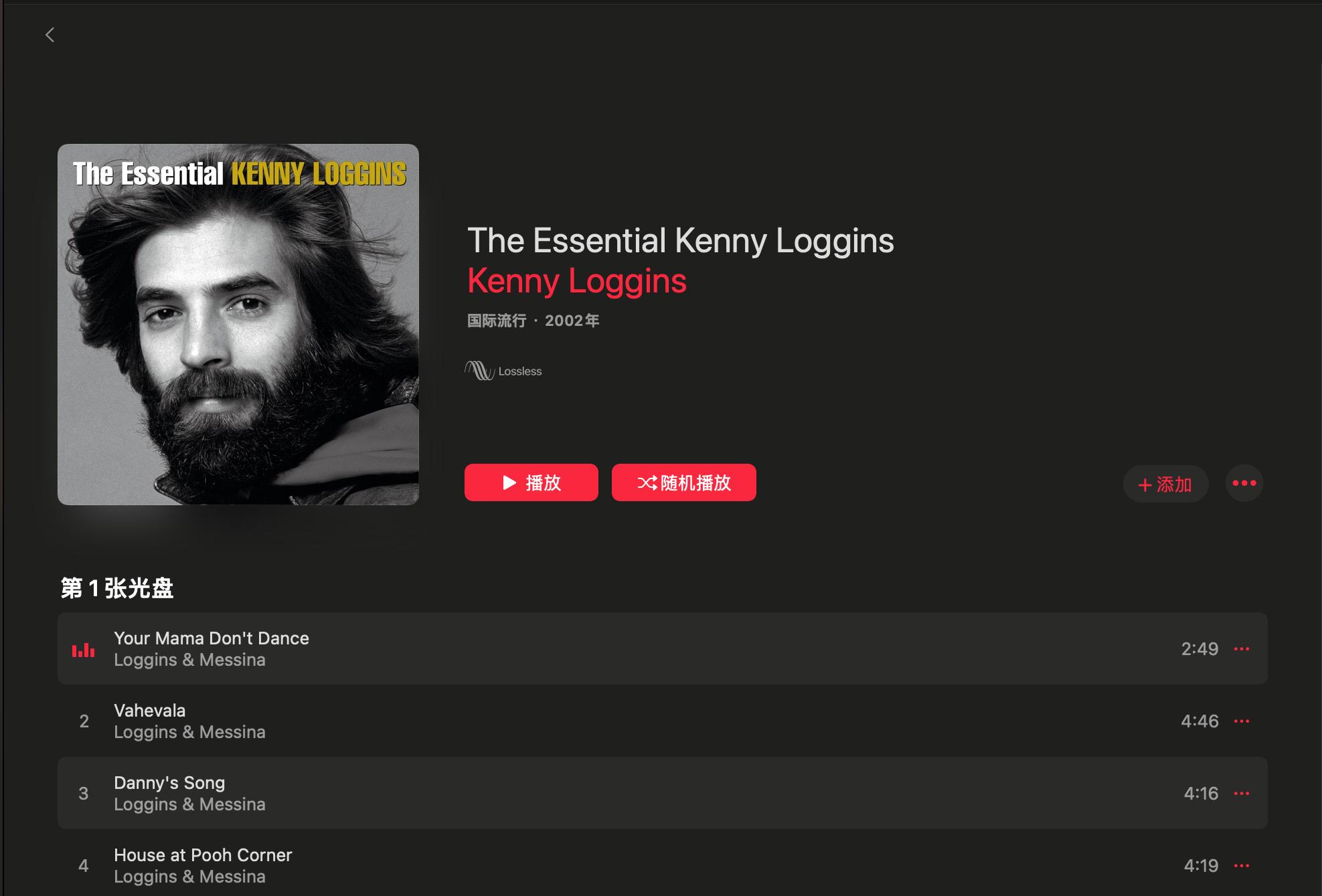1322x896 pixels.
Task: Add album to library via 添加 button
Action: click(1165, 484)
